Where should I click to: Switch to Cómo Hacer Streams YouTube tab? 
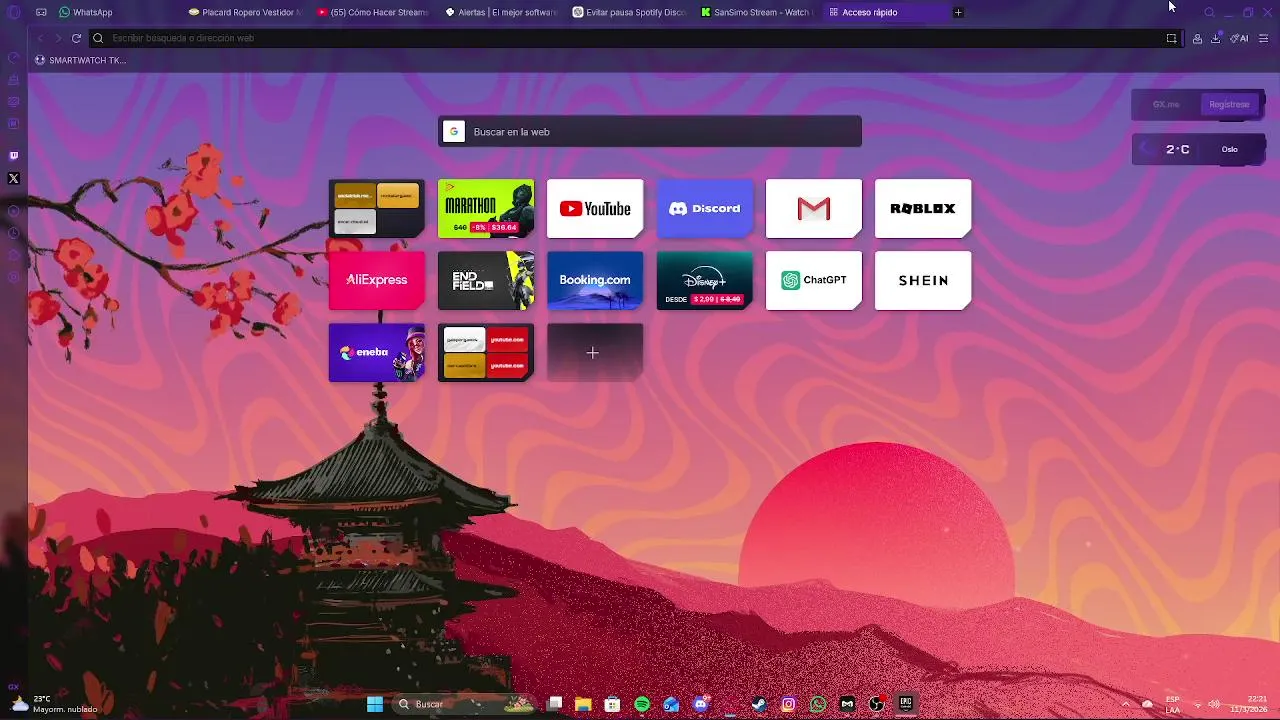372,12
